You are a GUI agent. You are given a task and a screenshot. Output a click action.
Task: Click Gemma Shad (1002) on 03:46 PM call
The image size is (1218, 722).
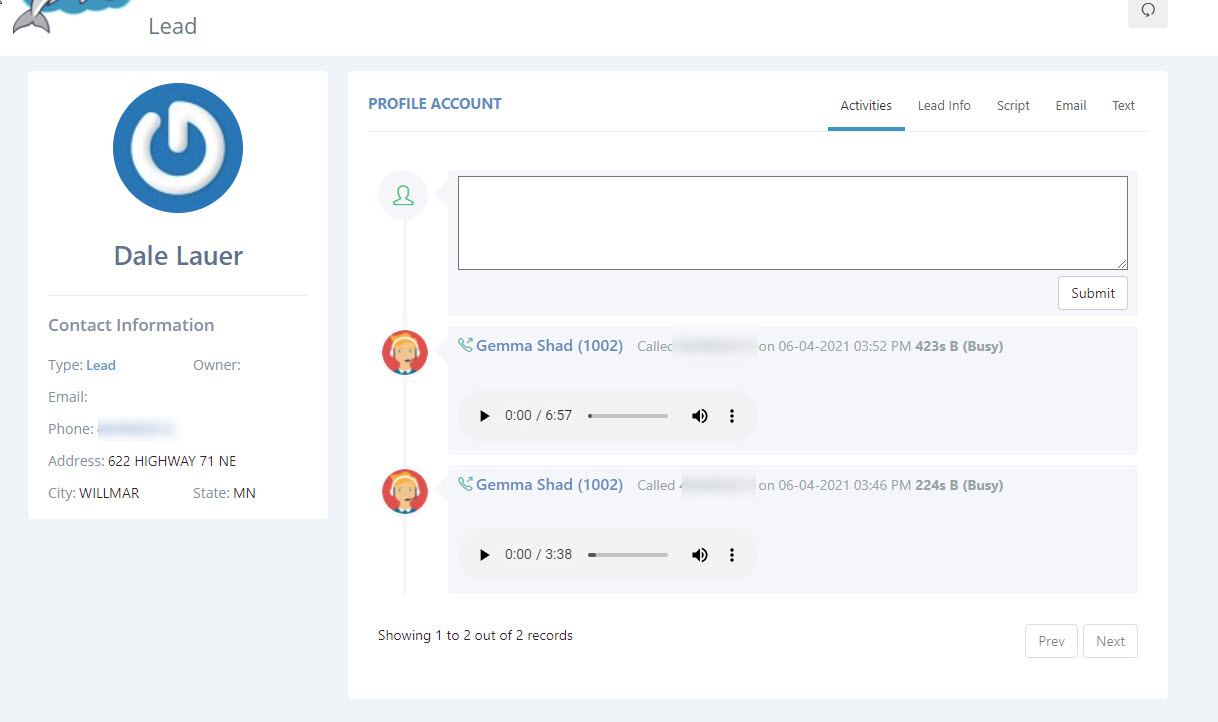(549, 484)
